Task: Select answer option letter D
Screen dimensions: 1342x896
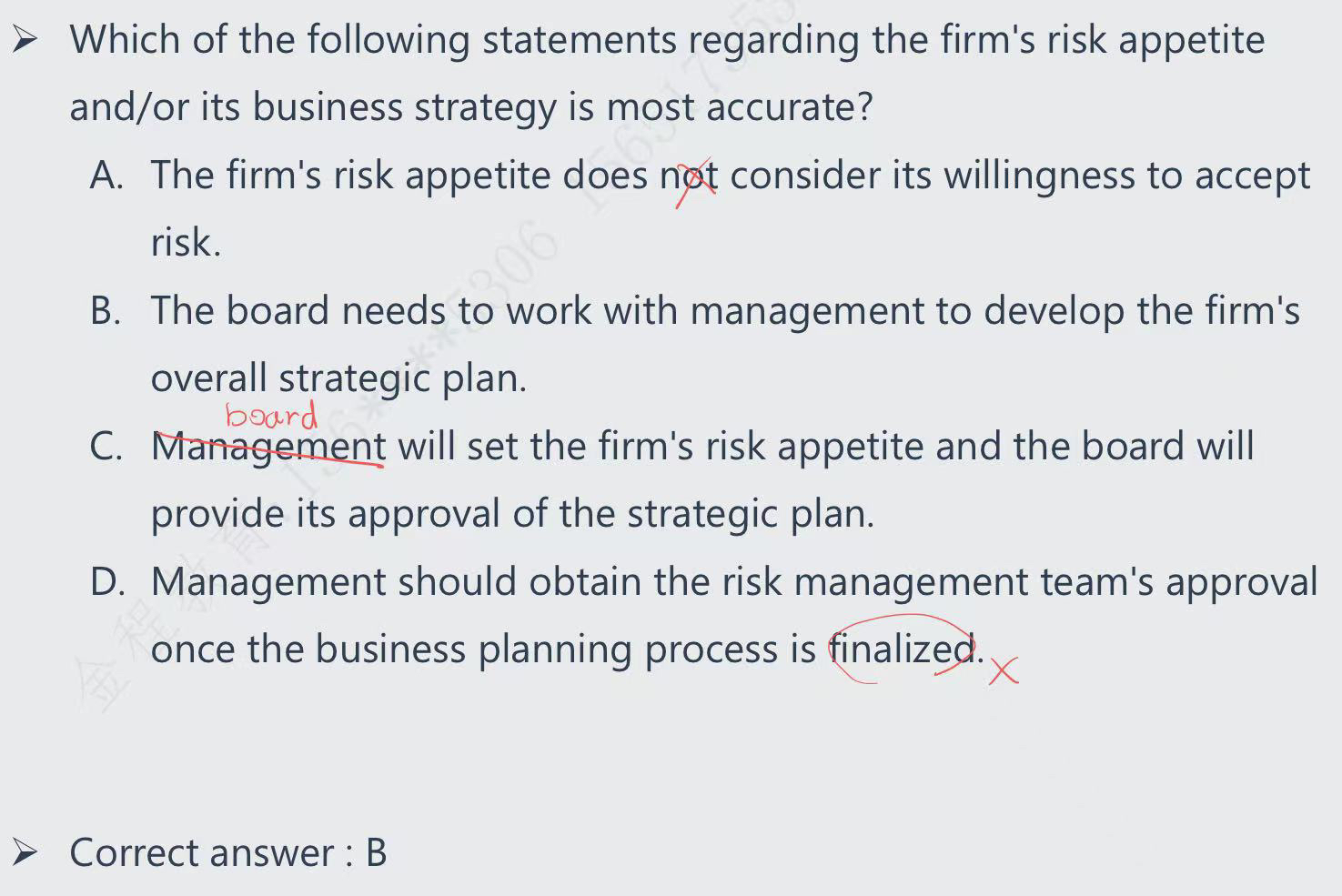Action: coord(107,581)
